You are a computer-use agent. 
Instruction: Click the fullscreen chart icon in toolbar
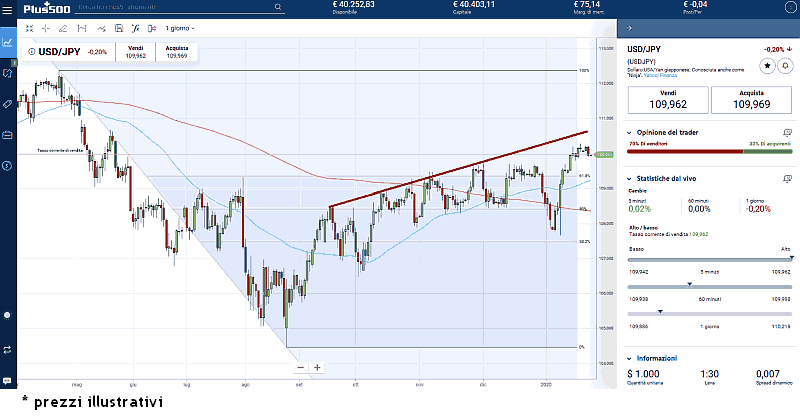[x=30, y=28]
